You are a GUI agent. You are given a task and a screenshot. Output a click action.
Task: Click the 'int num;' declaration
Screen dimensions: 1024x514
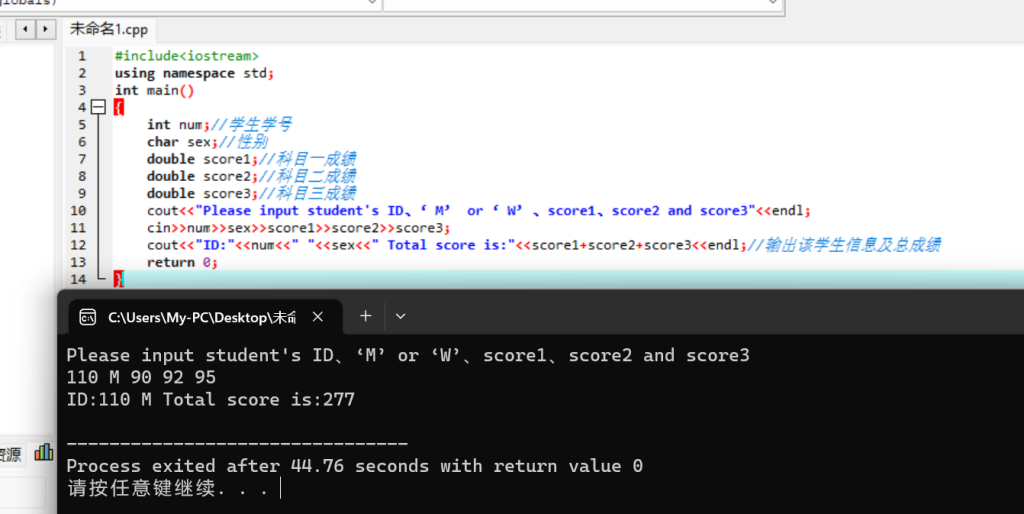click(x=178, y=125)
